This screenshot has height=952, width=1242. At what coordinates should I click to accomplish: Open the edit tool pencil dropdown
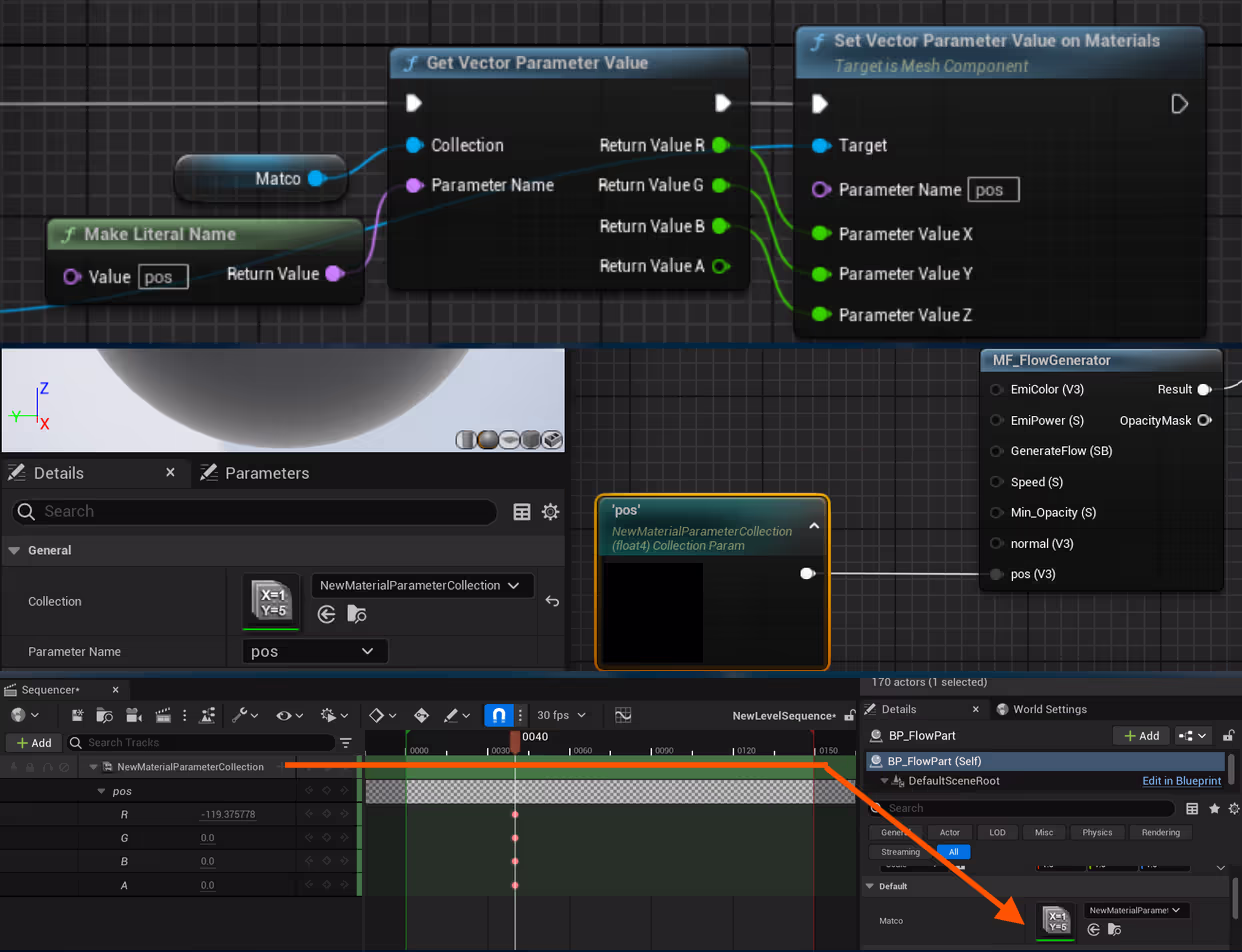pyautogui.click(x=457, y=715)
